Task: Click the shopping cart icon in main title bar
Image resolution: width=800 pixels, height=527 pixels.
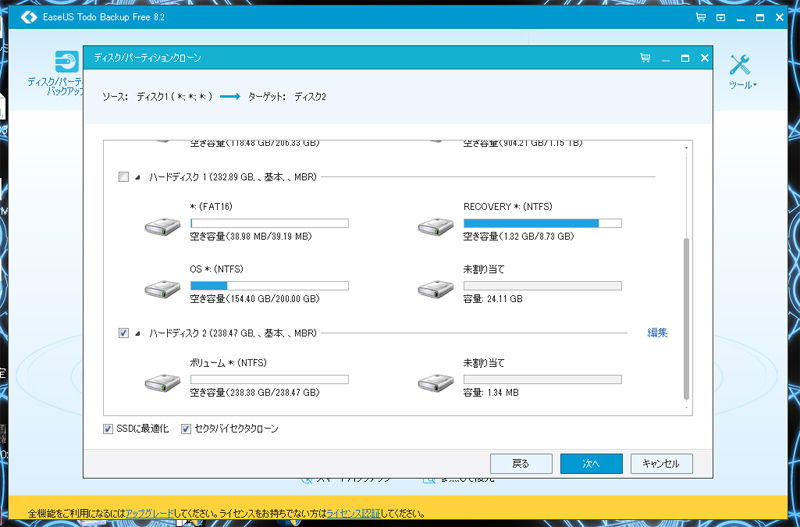Action: 701,17
